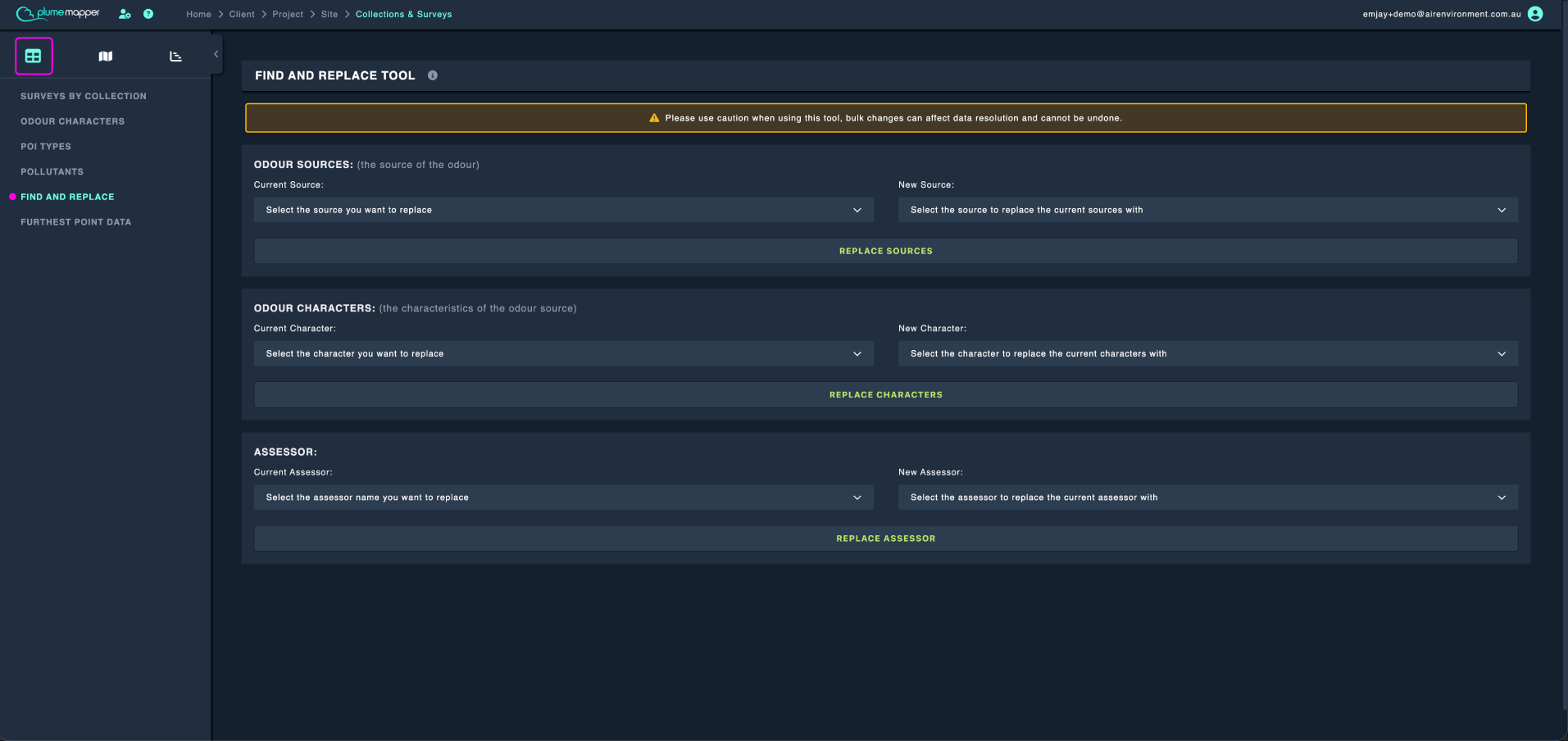Image resolution: width=1568 pixels, height=741 pixels.
Task: Open the table view icon in sidebar
Action: pyautogui.click(x=34, y=56)
